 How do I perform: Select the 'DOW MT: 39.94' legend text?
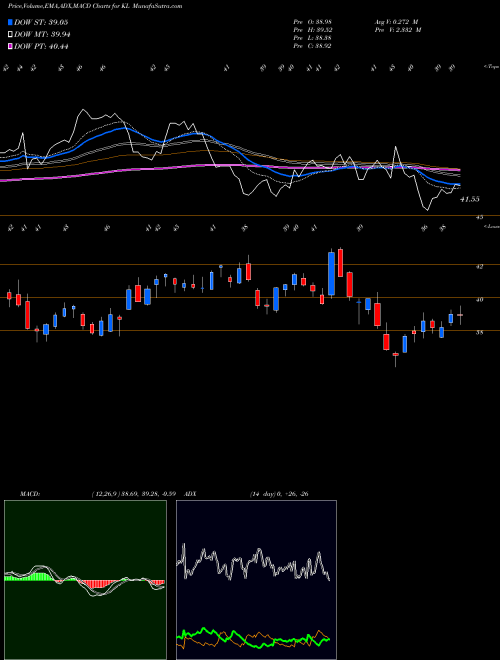(42, 35)
